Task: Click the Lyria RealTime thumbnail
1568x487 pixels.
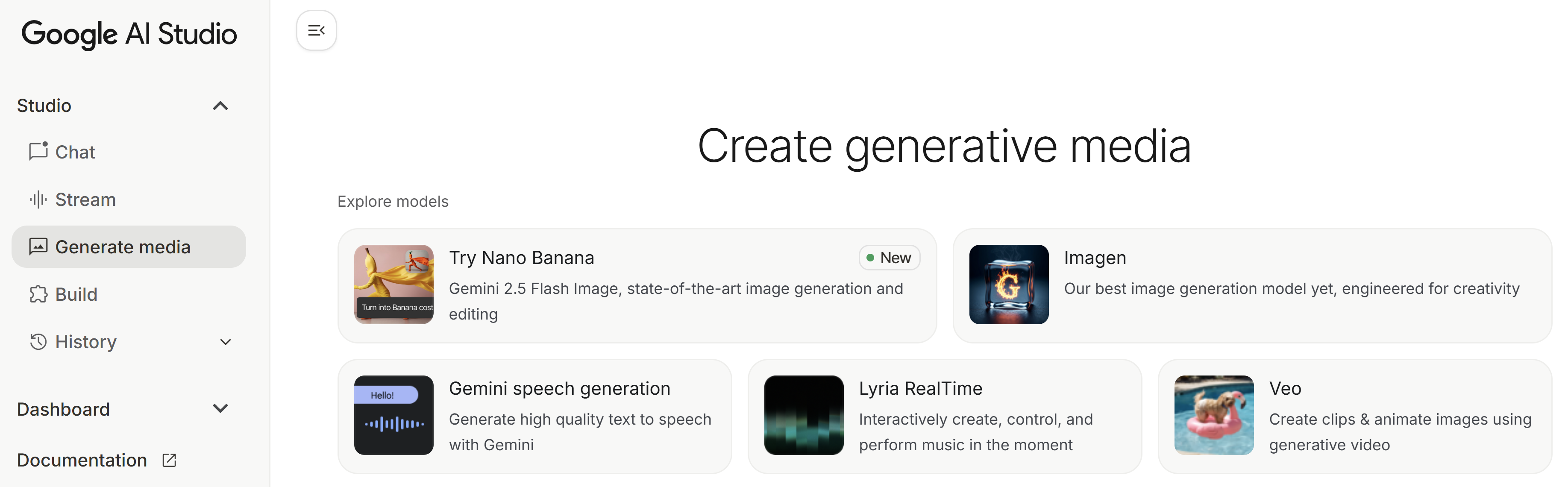Action: [804, 415]
